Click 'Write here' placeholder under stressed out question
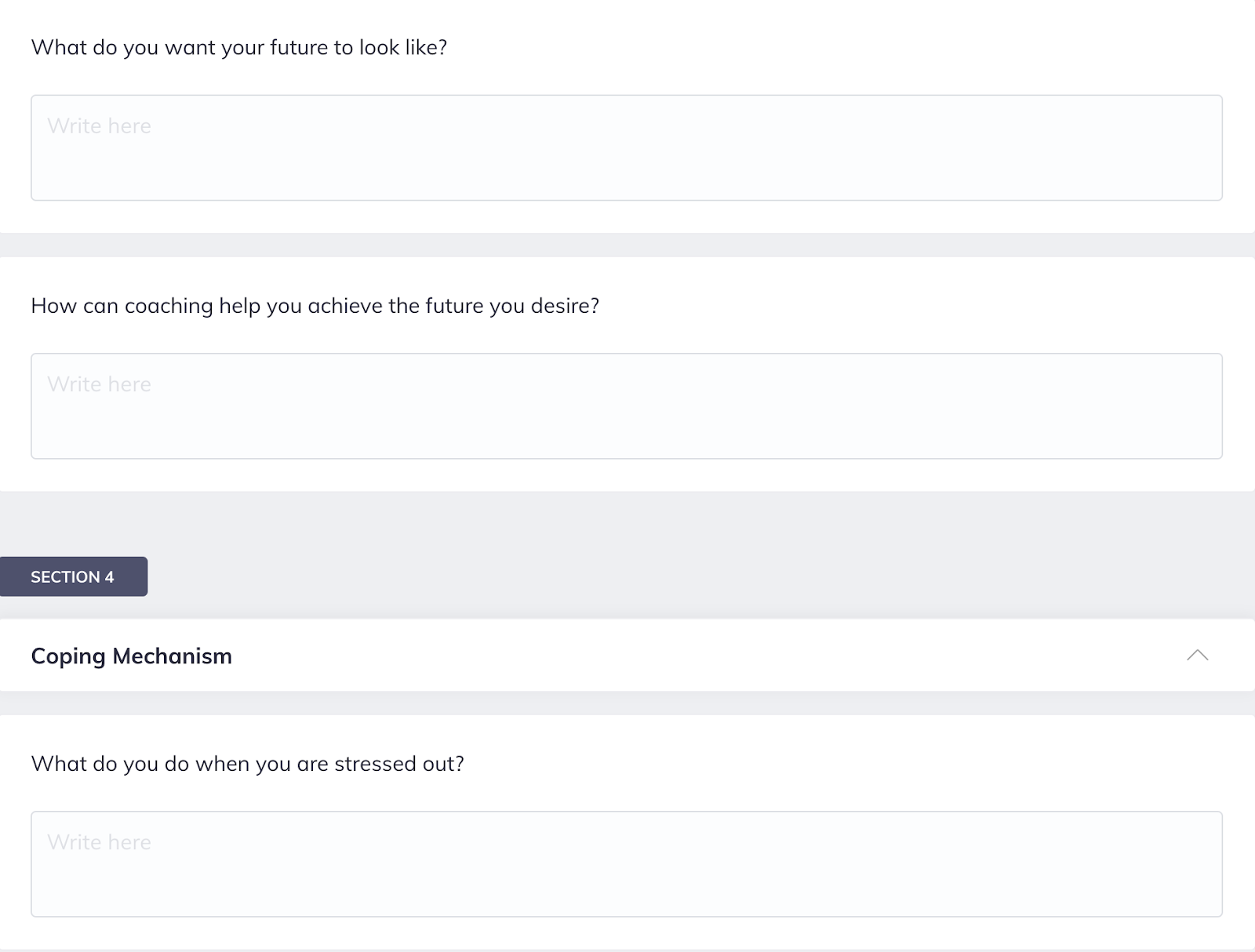 (99, 842)
